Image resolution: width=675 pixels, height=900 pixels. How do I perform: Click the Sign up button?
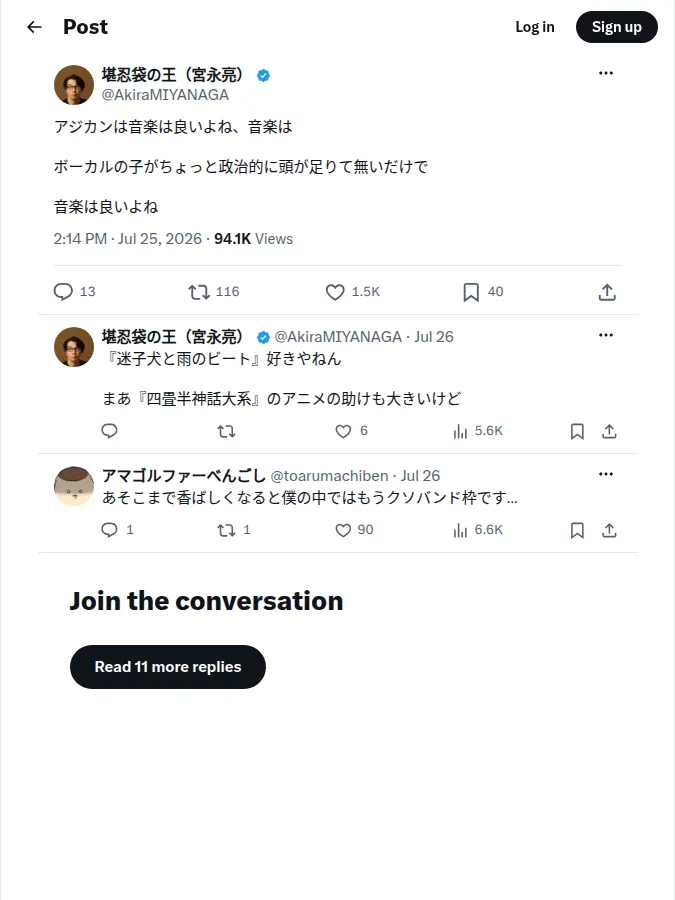[617, 27]
